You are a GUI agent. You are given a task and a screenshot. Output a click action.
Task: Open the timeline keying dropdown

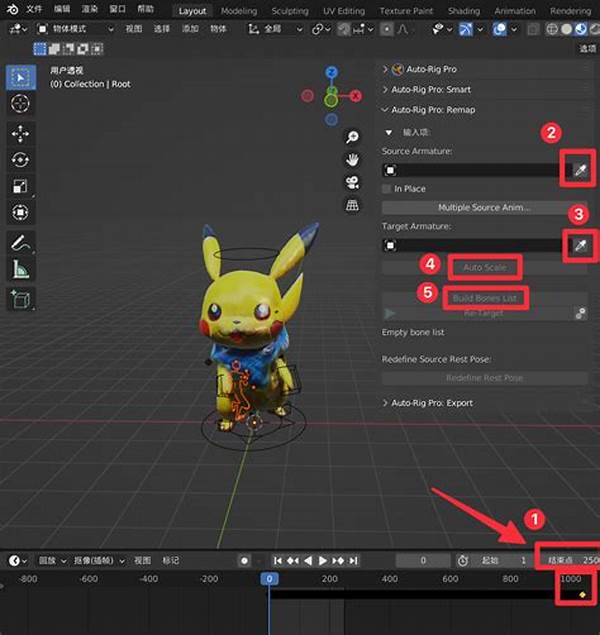pos(99,560)
